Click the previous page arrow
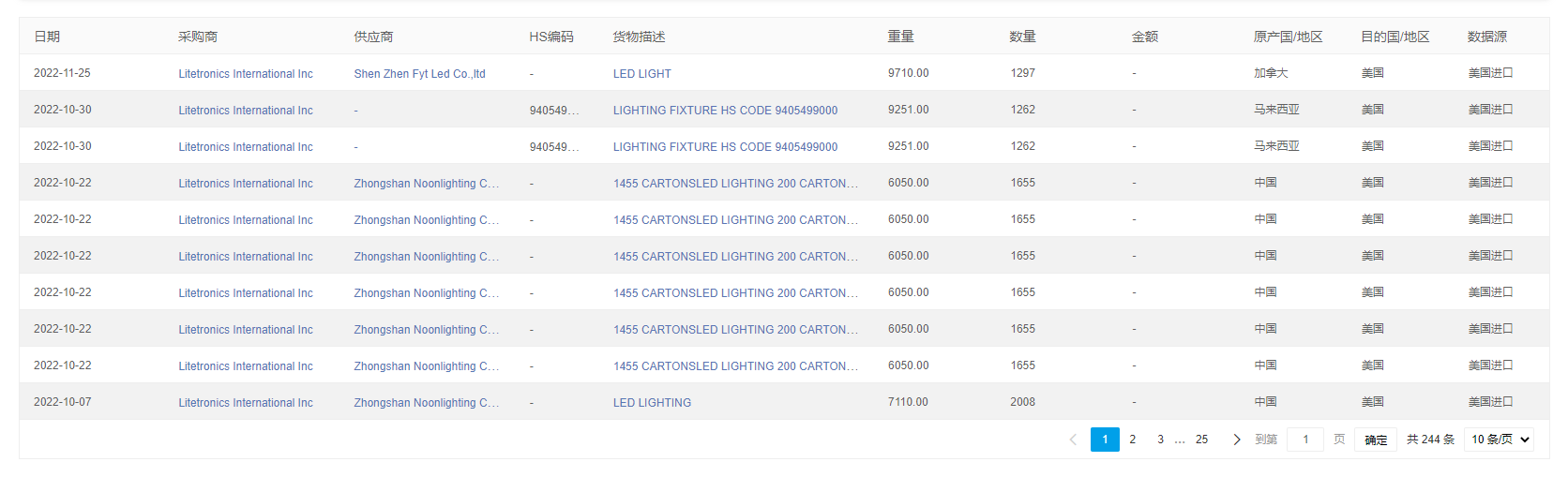1568x477 pixels. tap(1073, 440)
